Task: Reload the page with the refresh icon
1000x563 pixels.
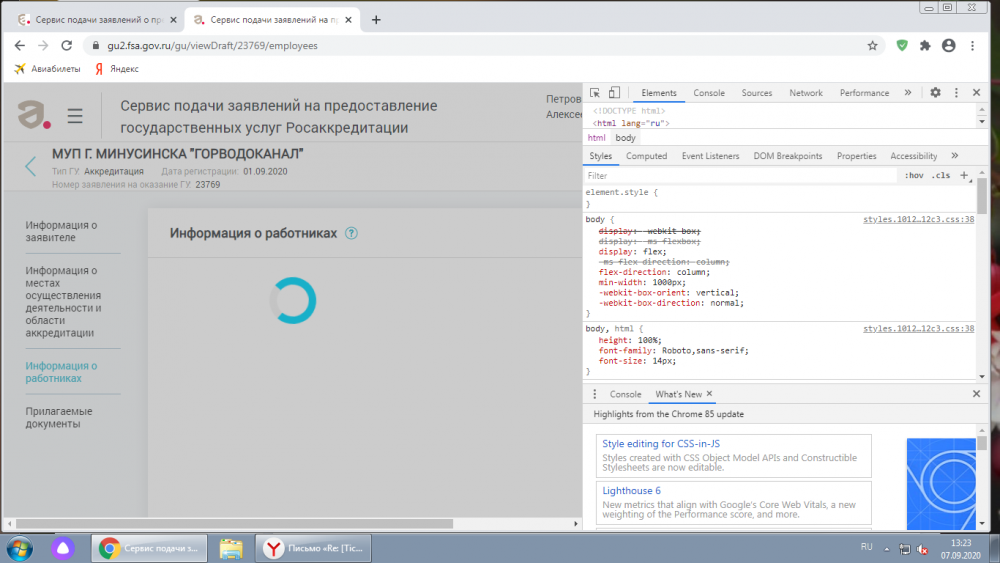Action: click(67, 46)
